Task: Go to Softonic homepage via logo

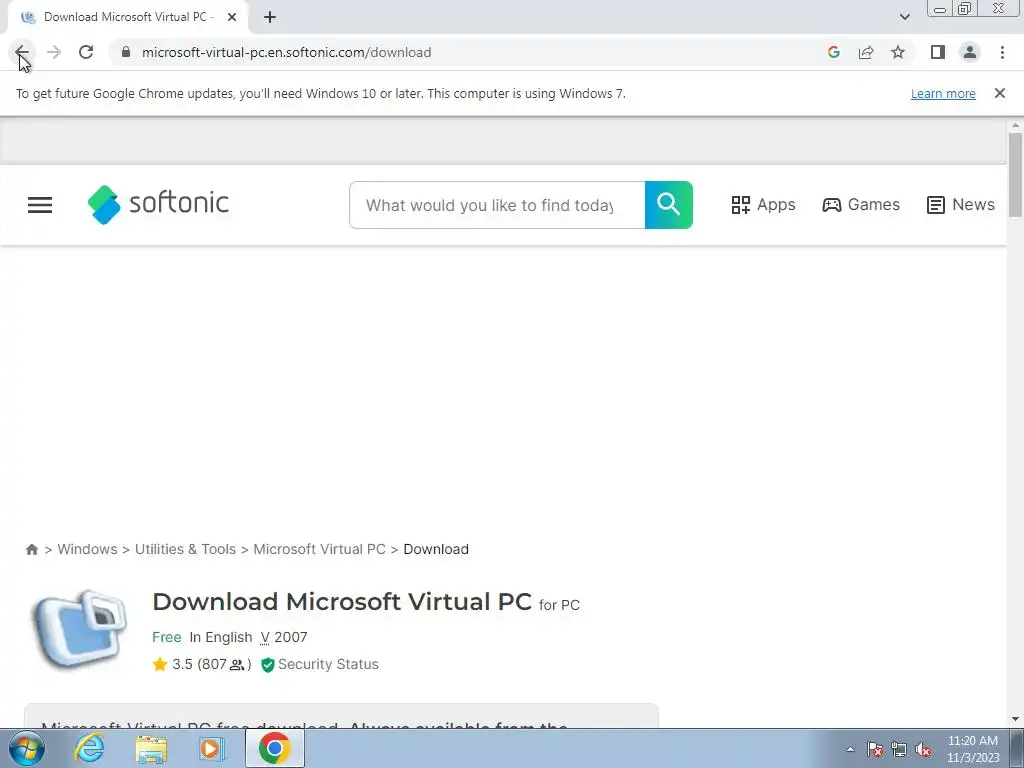Action: [158, 204]
